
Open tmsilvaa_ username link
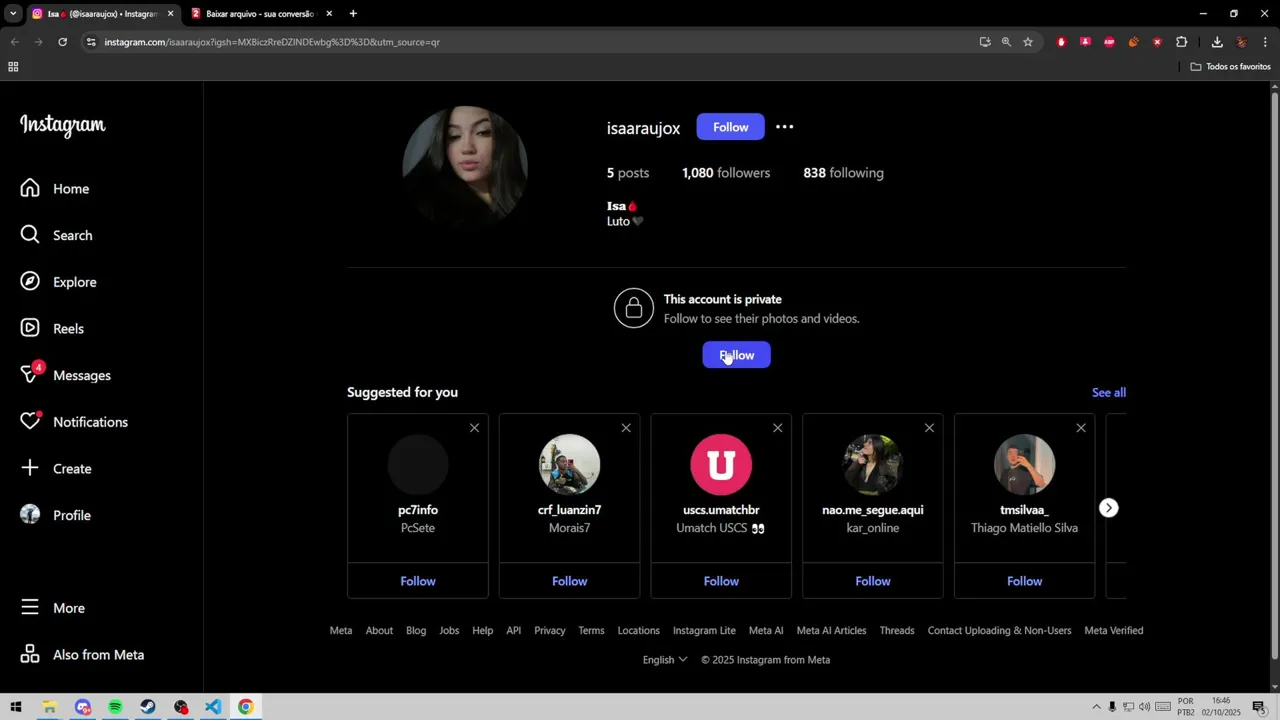[1025, 510]
